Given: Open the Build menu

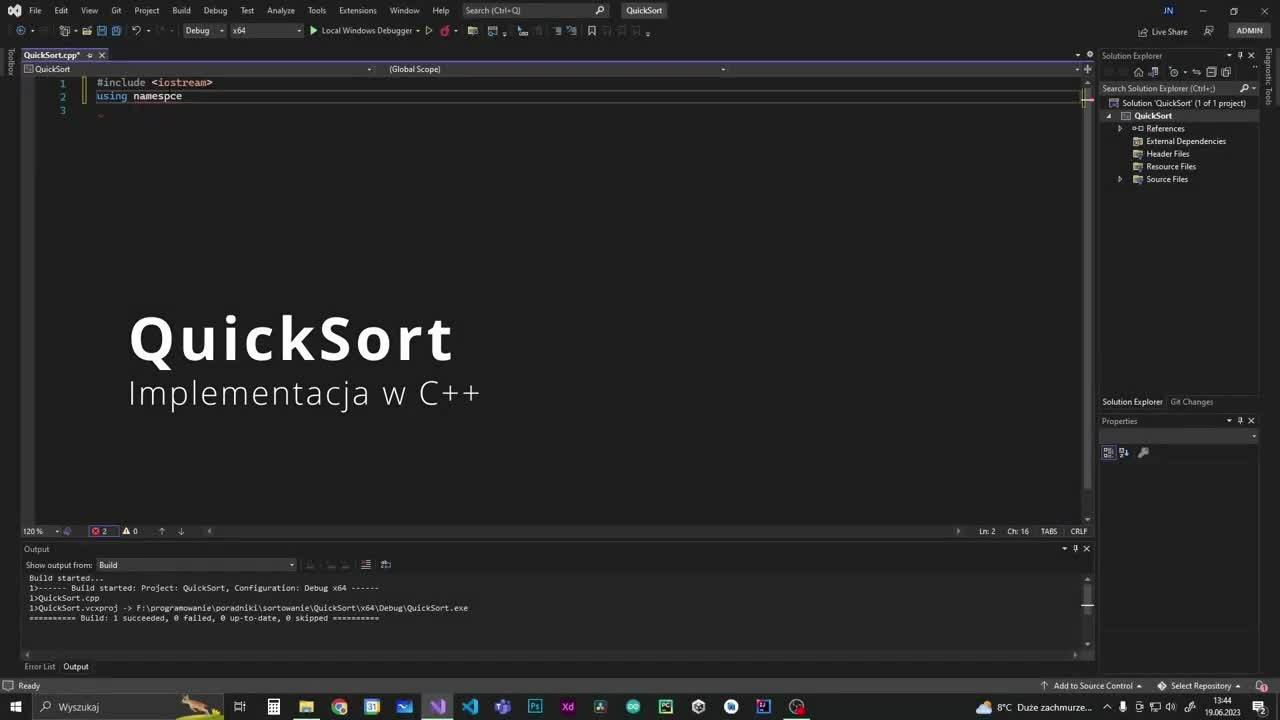Looking at the screenshot, I should click(x=181, y=10).
